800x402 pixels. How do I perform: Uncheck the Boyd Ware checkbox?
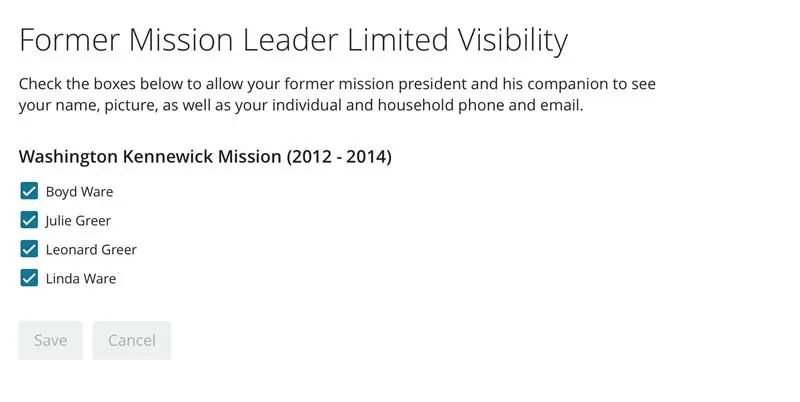(29, 191)
